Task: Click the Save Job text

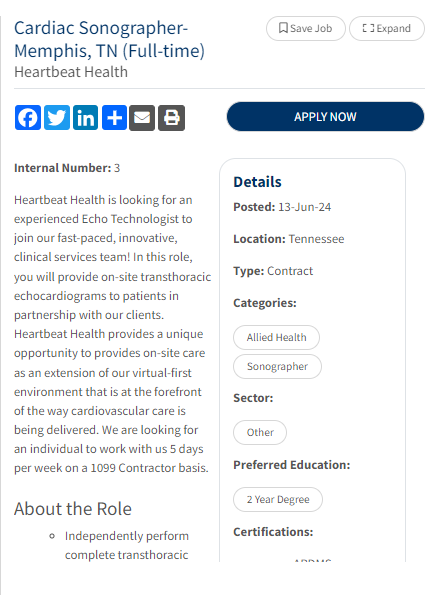Action: 311,28
